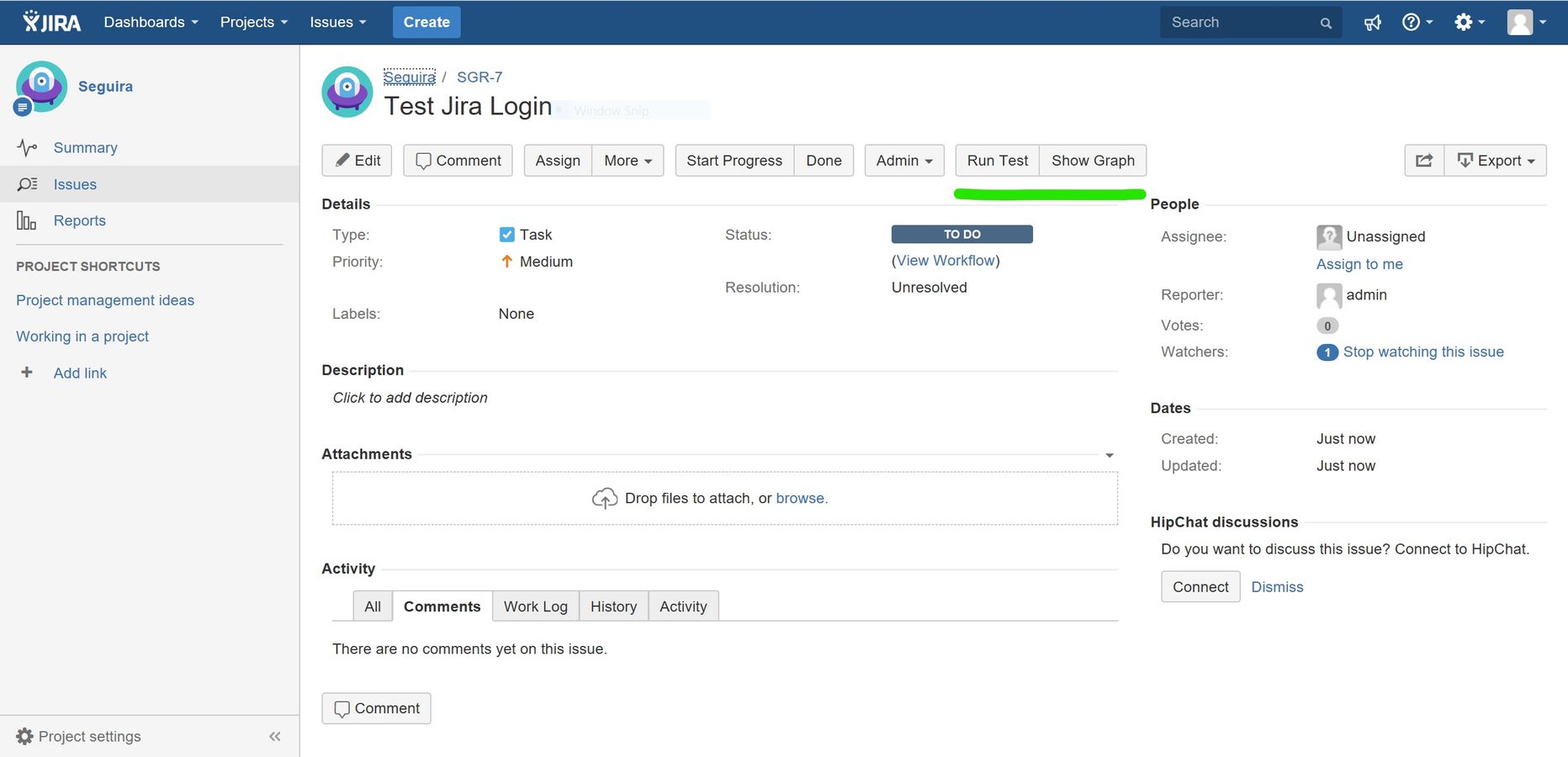Click the bottom Comment button

coord(376,708)
